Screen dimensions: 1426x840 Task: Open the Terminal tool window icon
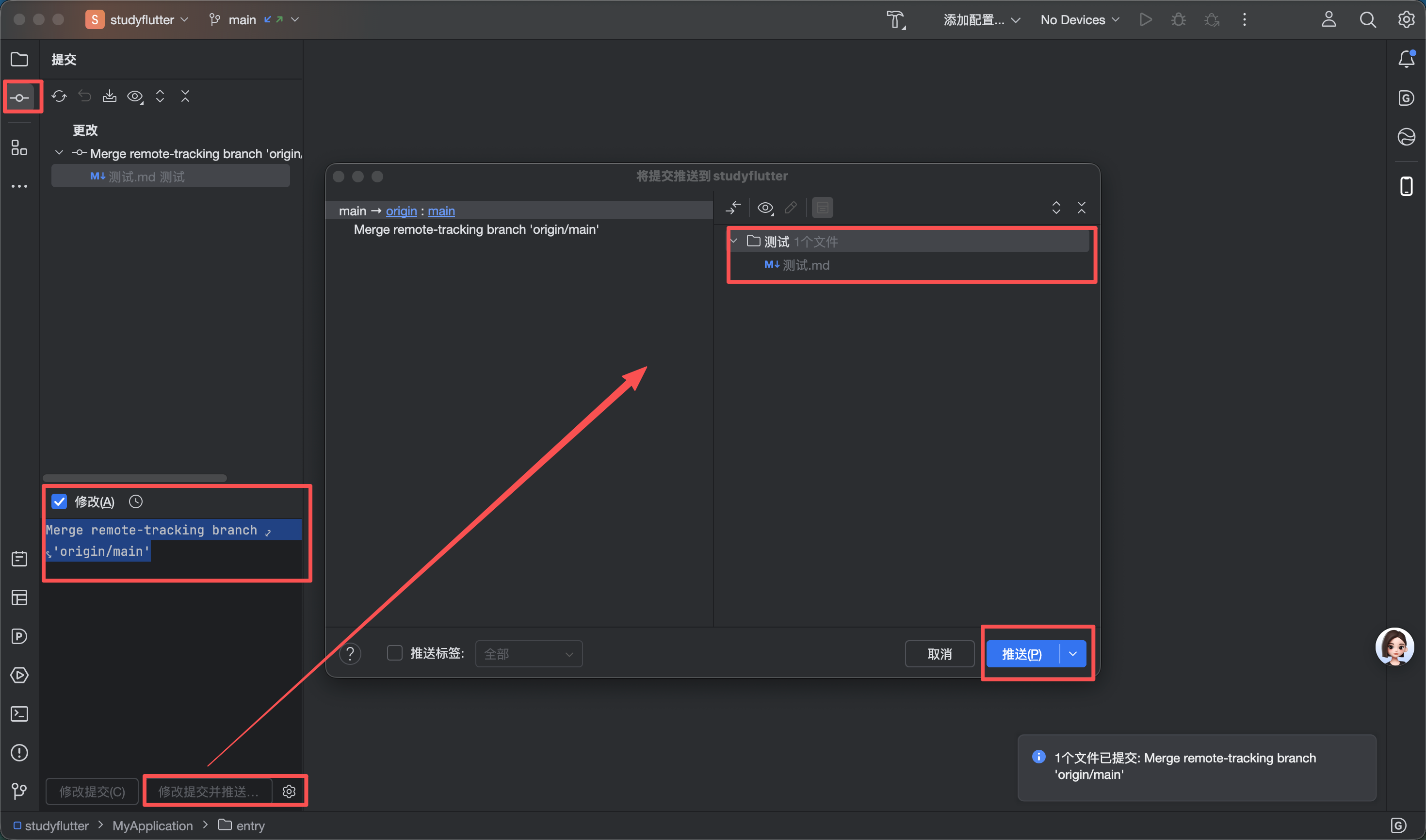coord(20,714)
